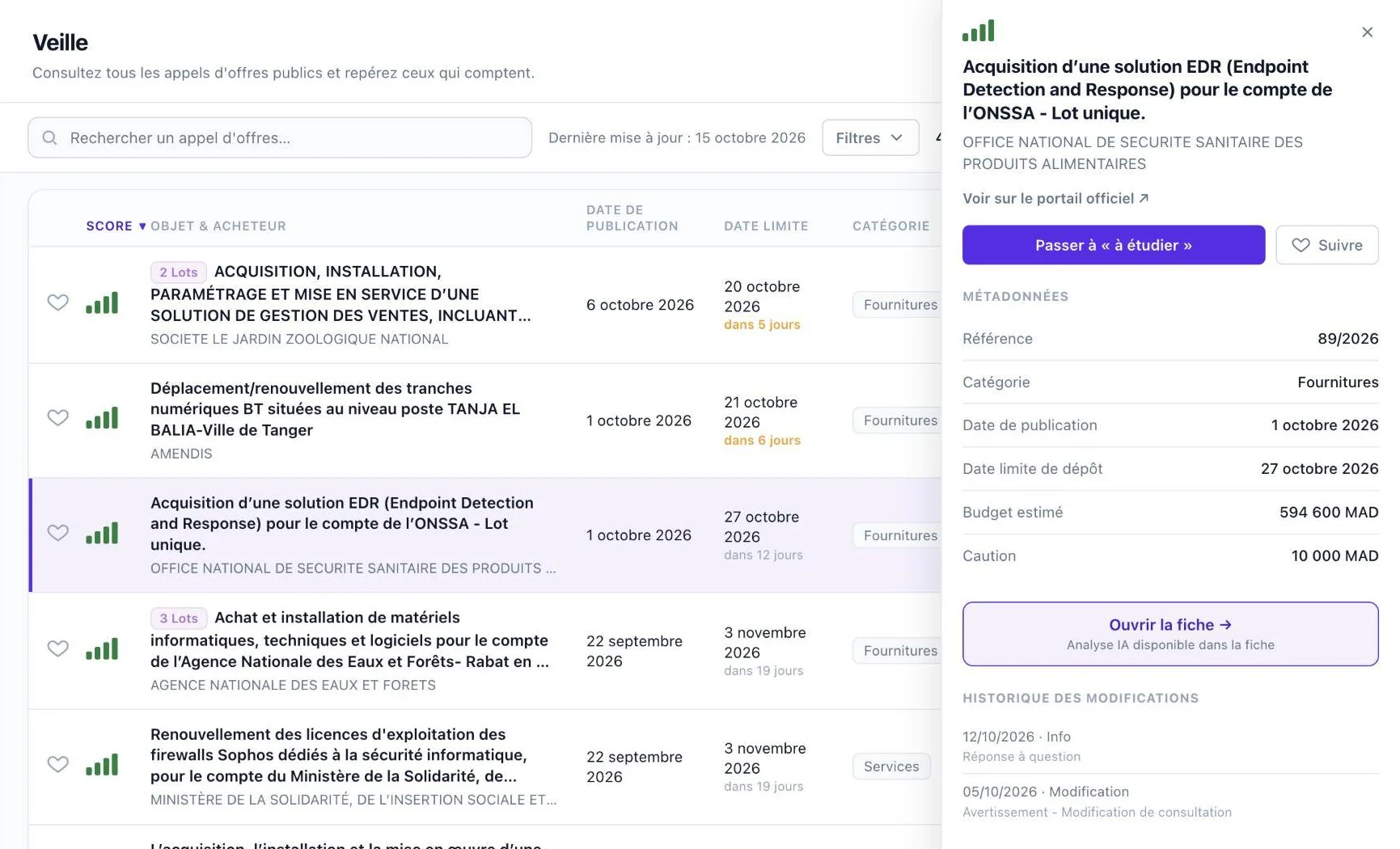Click the DATE LIMITE column header
Viewport: 1400px width, 849px height.
click(x=766, y=226)
